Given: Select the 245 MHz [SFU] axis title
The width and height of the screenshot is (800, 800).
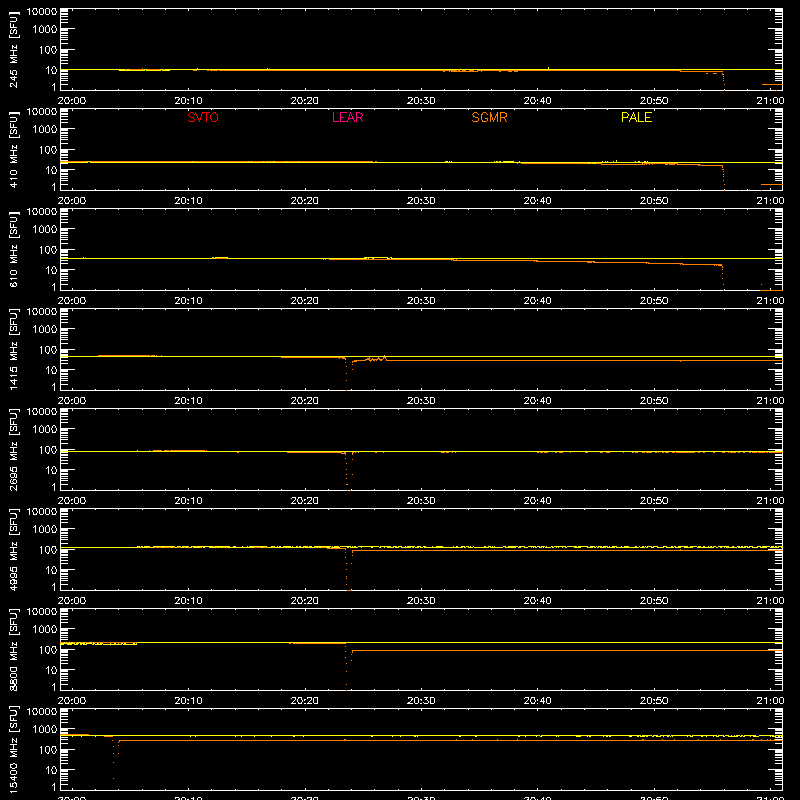Looking at the screenshot, I should pos(13,49).
